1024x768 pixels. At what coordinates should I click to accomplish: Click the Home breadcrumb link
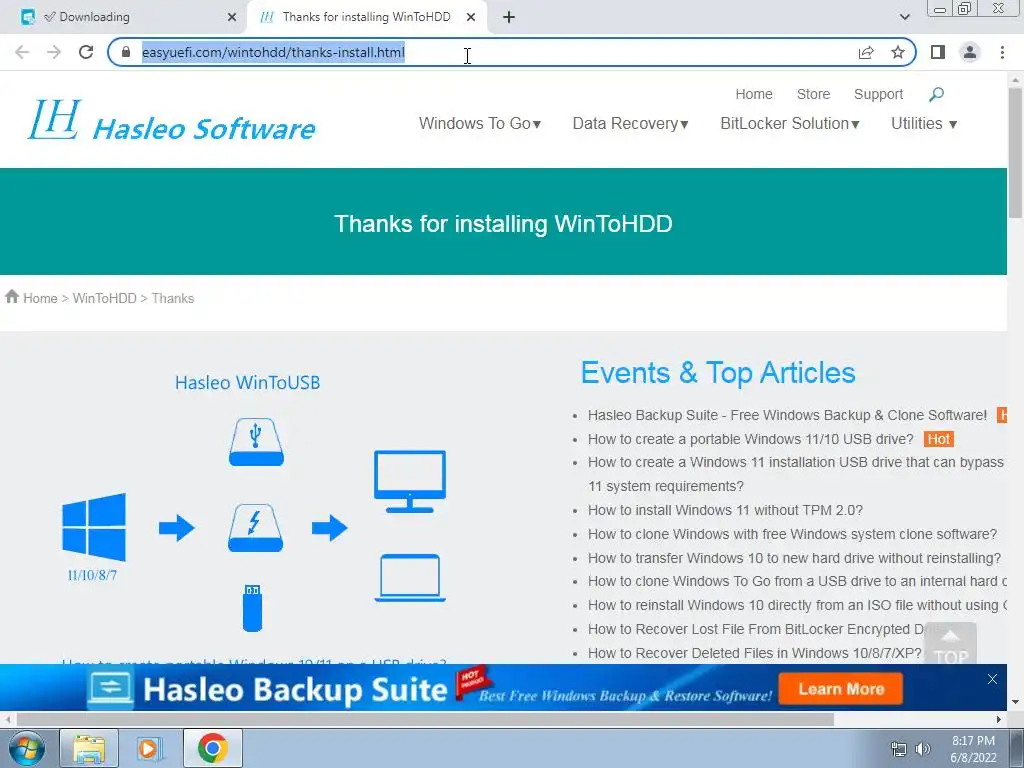tap(40, 298)
